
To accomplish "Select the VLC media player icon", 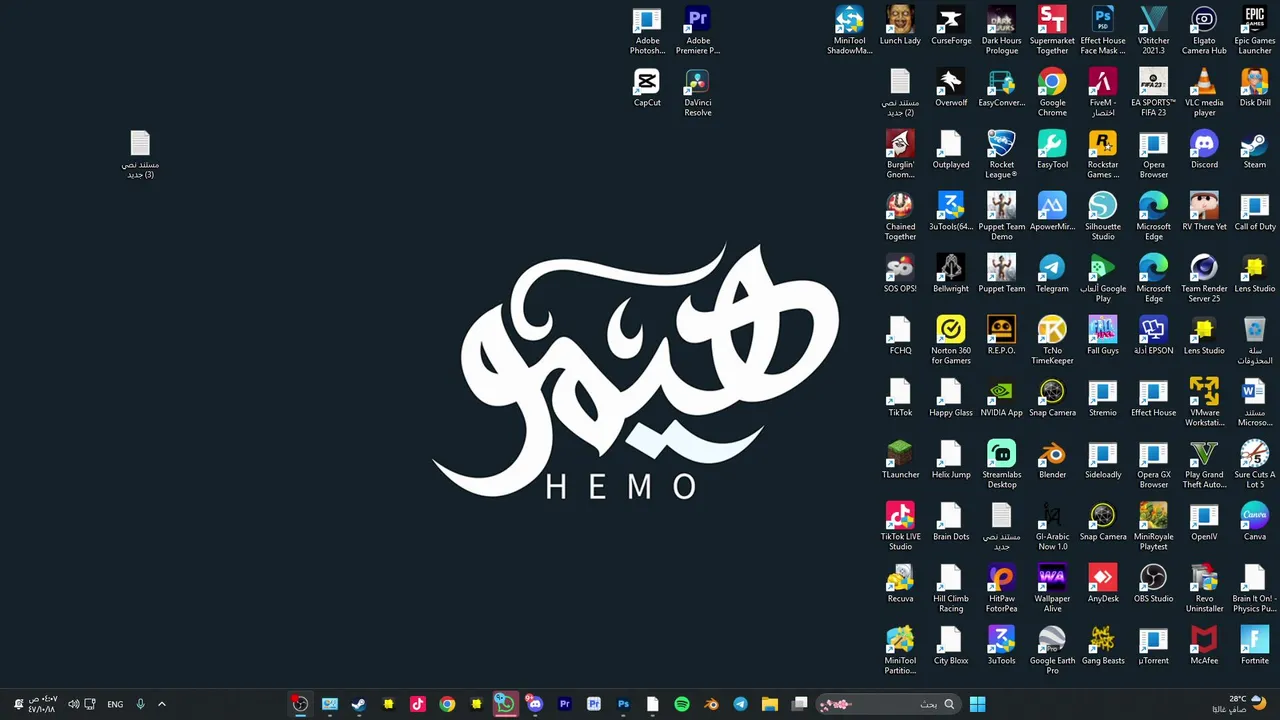I will coord(1204,93).
